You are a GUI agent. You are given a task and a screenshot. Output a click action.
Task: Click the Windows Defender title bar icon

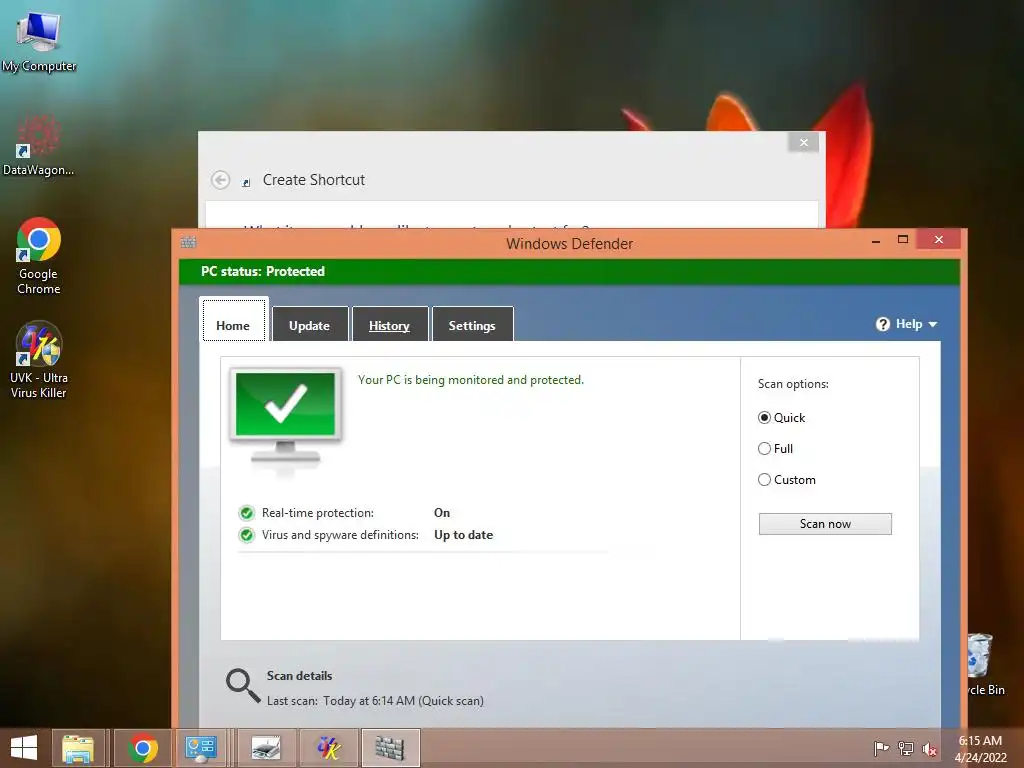point(188,242)
